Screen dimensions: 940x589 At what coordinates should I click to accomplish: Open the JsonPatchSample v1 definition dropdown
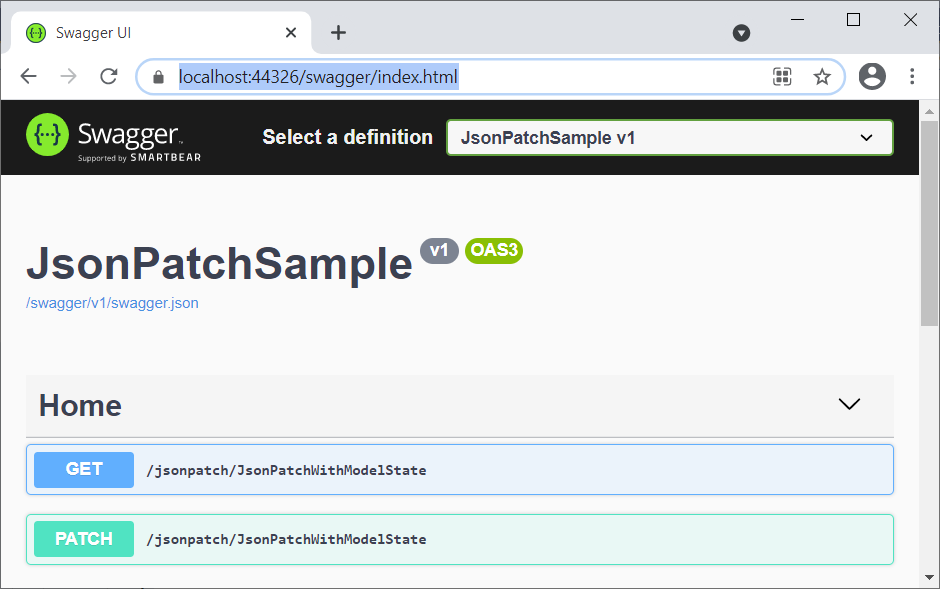670,138
